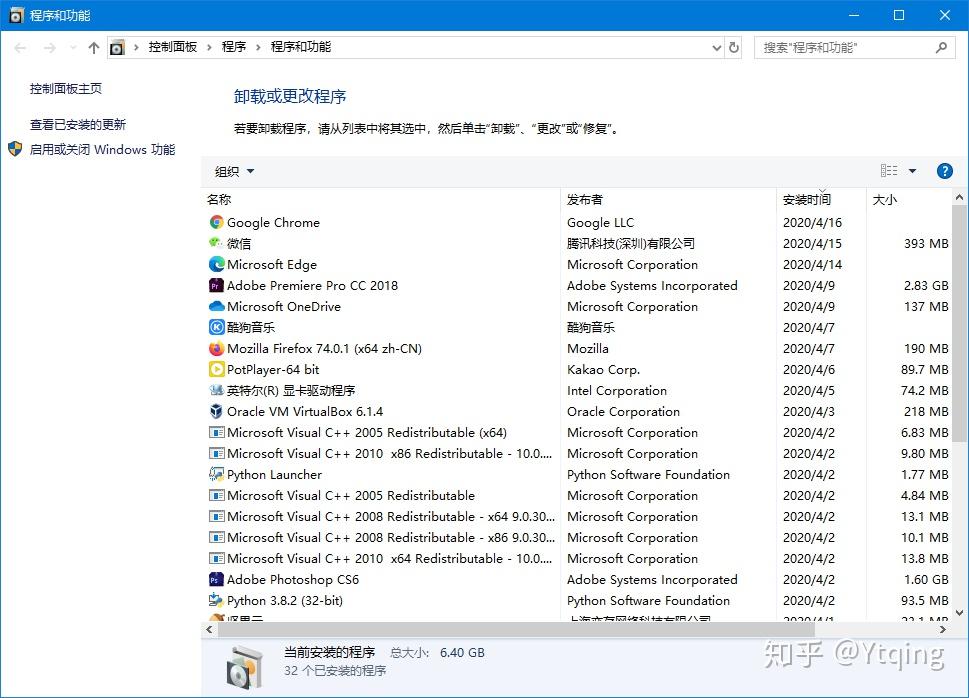Click the 酷狗音乐 program icon
The height and width of the screenshot is (698, 969).
tap(216, 328)
